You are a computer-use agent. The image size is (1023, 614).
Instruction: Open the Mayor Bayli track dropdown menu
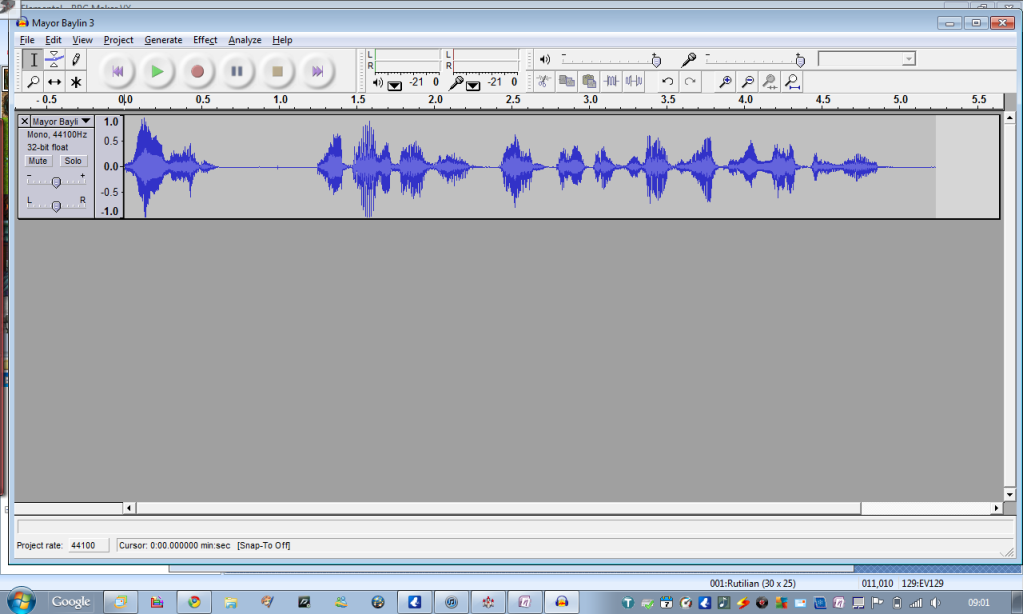(86, 121)
